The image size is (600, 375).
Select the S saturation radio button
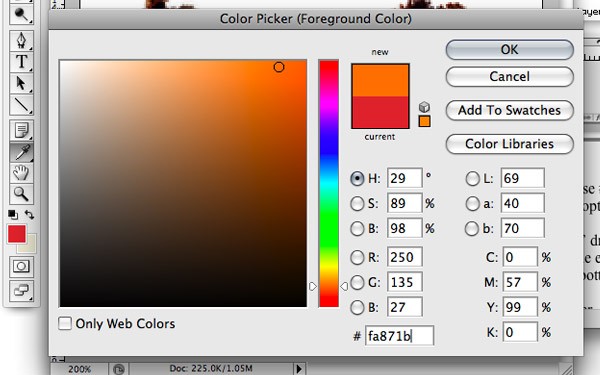357,204
